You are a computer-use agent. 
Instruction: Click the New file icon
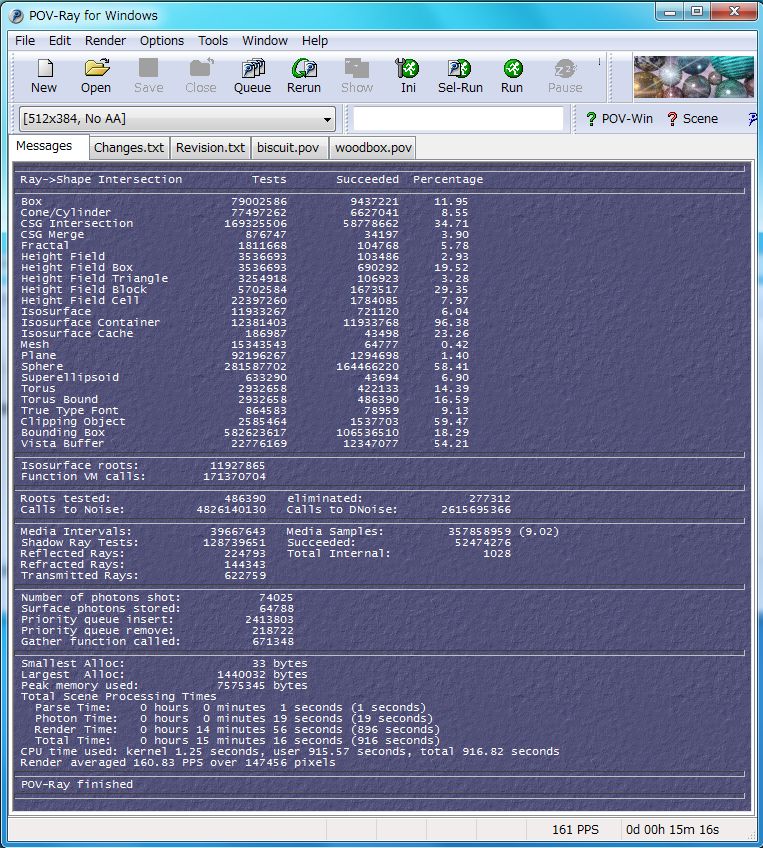[44, 76]
